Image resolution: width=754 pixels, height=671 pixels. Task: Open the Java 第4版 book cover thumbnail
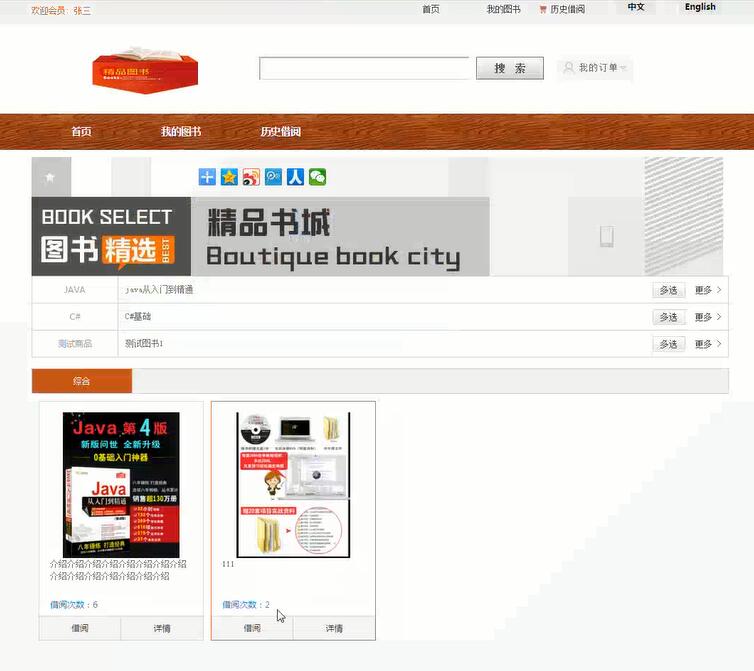(x=121, y=485)
